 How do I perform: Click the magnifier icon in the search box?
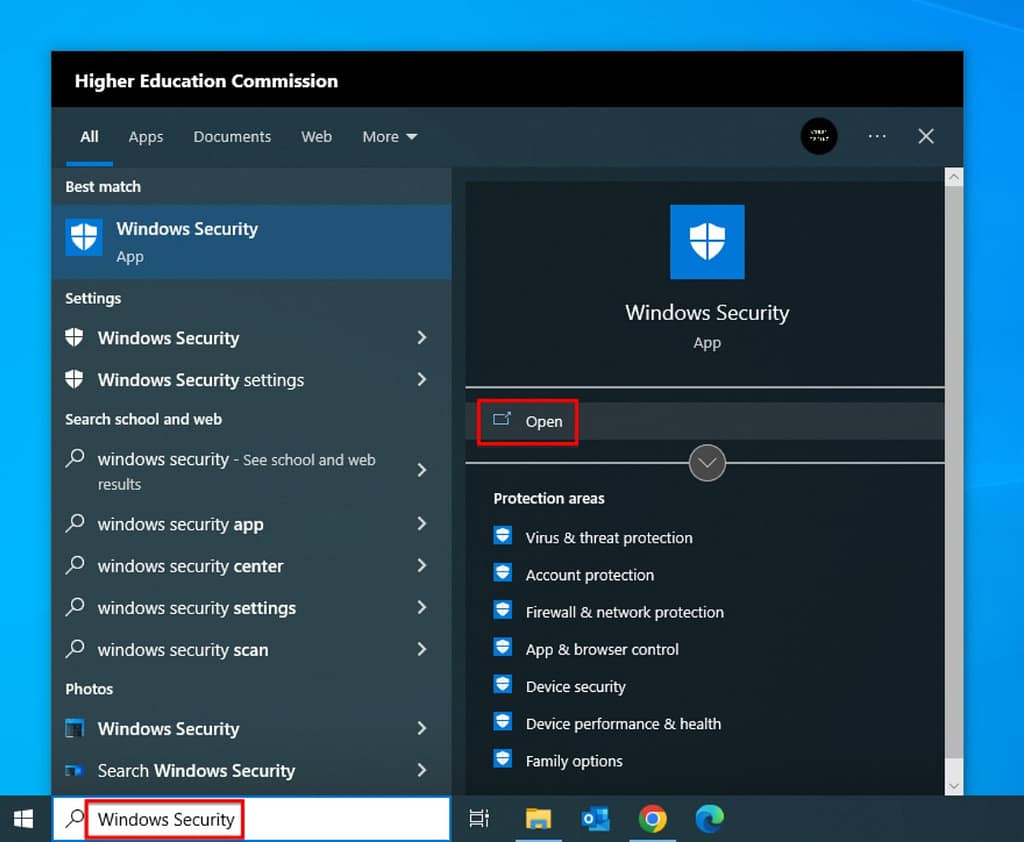[x=75, y=818]
